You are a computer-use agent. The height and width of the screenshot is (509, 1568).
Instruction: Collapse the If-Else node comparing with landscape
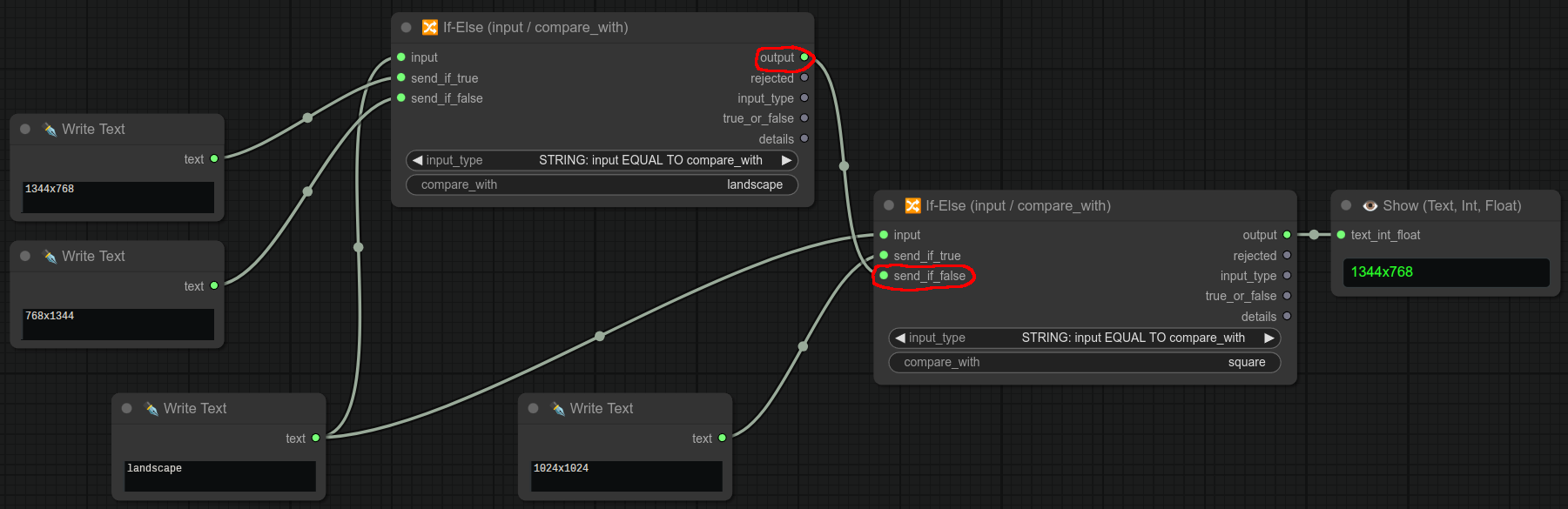[406, 28]
